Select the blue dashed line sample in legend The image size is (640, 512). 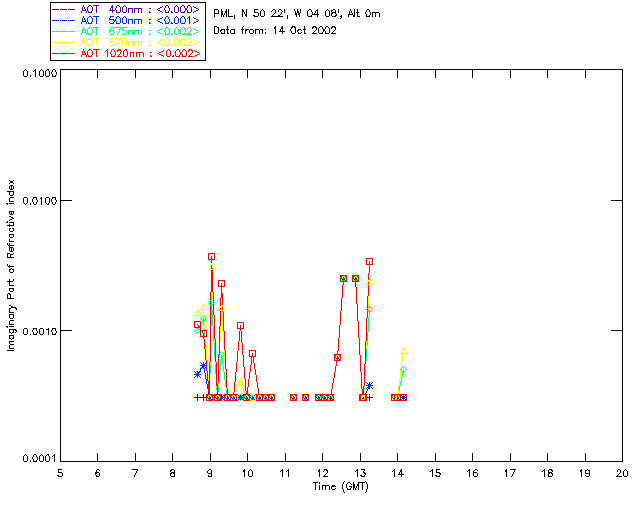click(x=64, y=20)
